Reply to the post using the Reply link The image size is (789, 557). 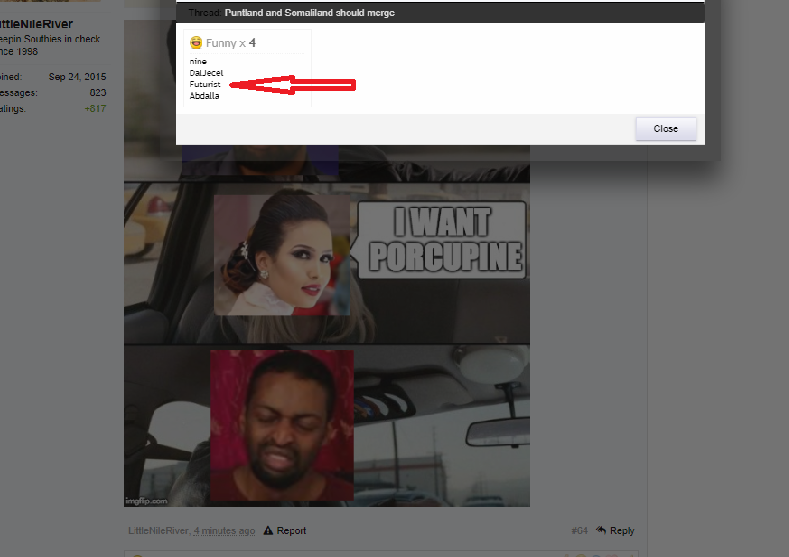[622, 531]
